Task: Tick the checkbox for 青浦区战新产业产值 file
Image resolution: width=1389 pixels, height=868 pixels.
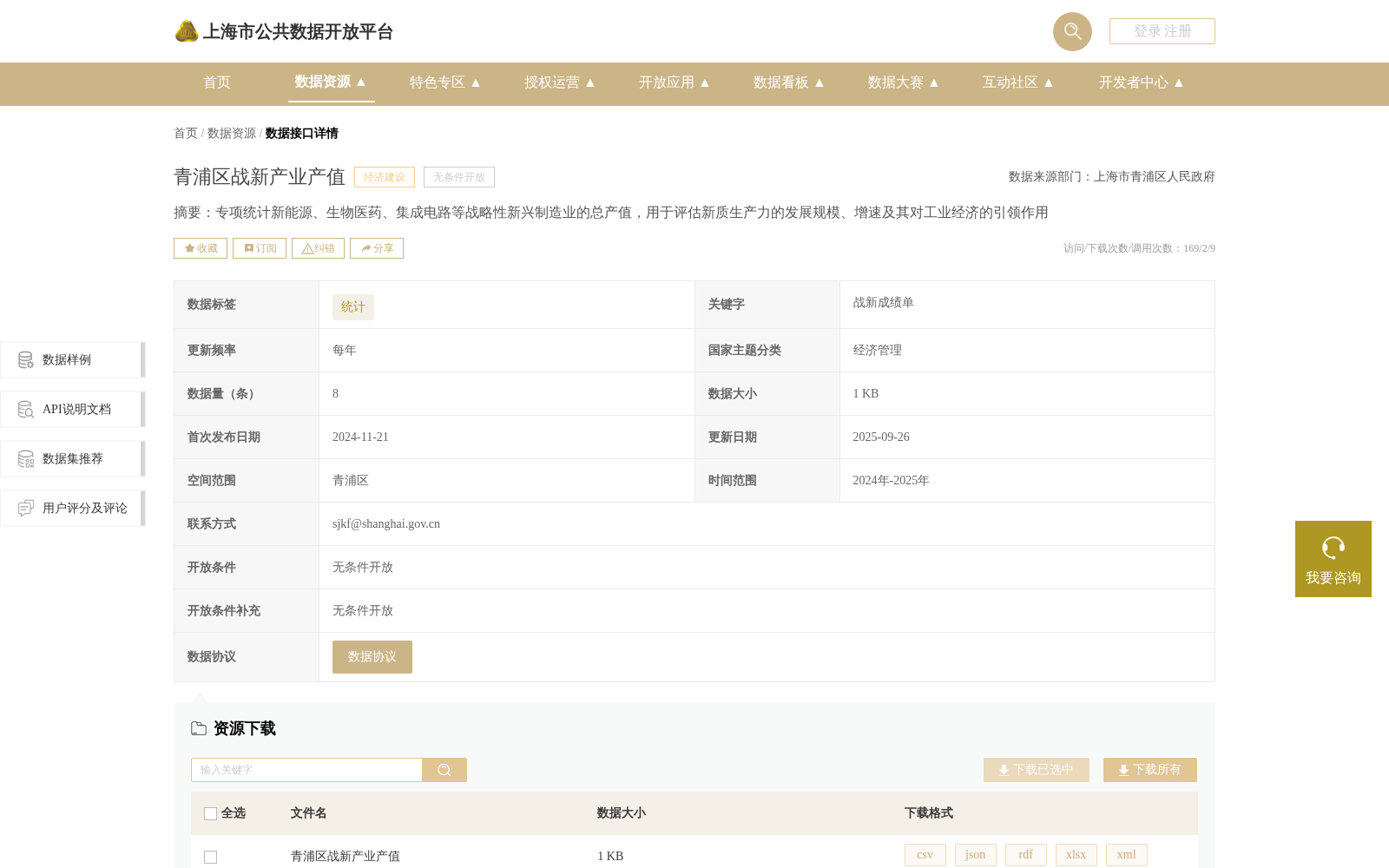Action: tap(210, 857)
